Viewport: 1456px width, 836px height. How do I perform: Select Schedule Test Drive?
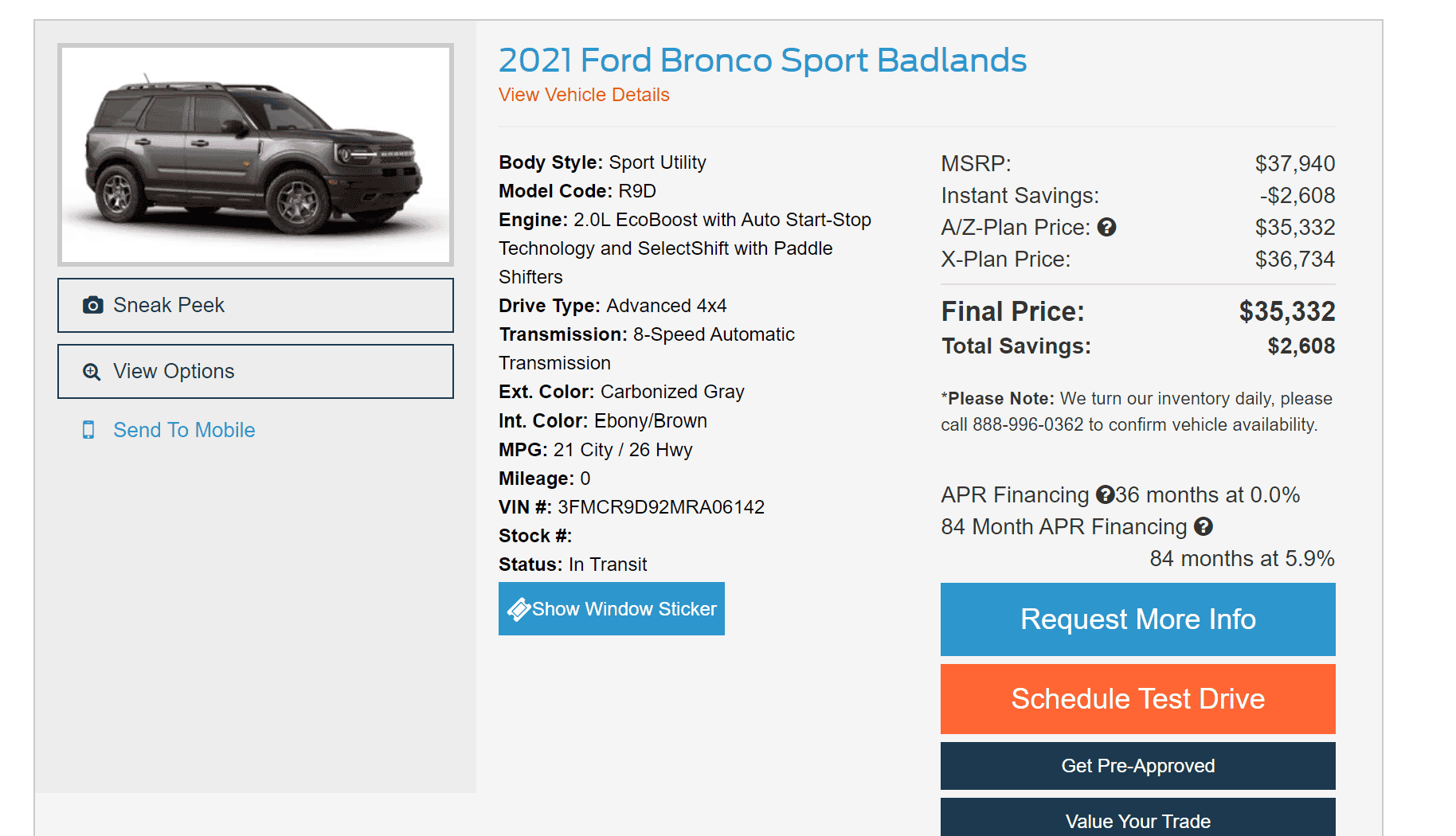click(1137, 698)
